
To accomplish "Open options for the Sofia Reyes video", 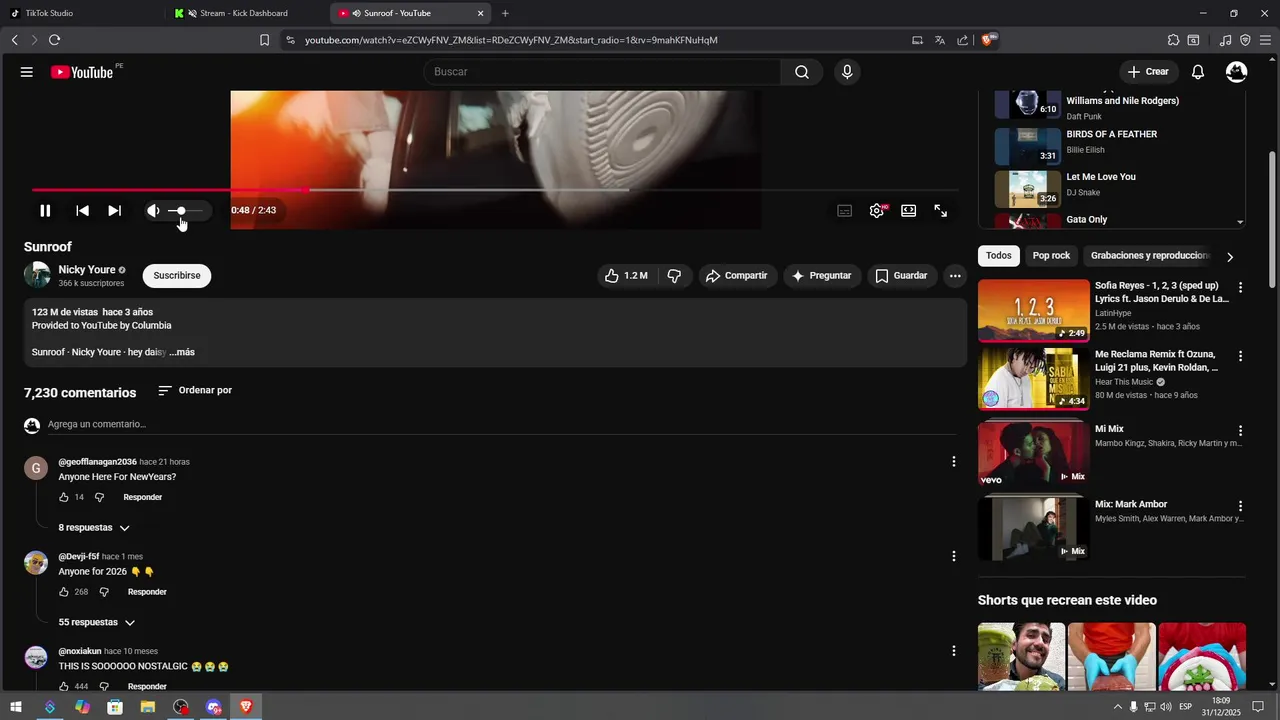I will [x=1241, y=288].
